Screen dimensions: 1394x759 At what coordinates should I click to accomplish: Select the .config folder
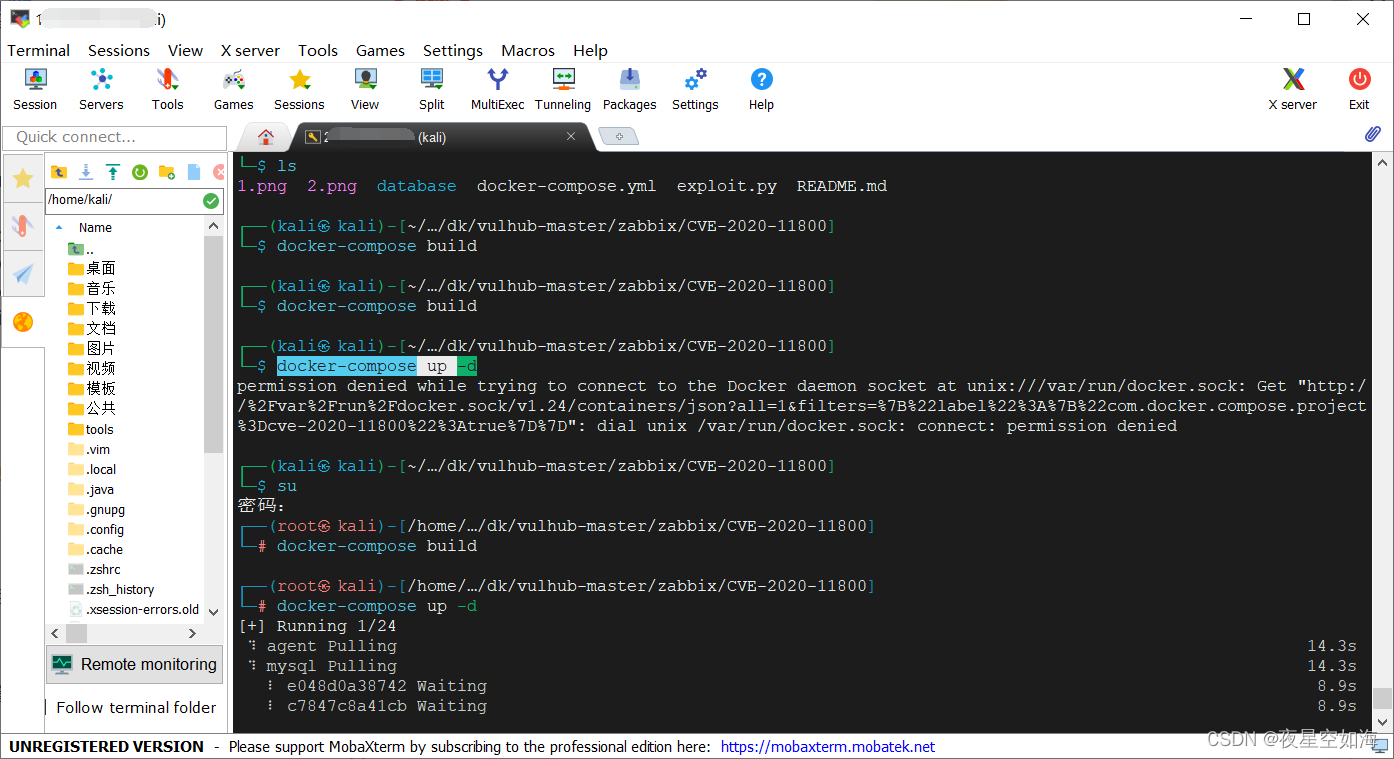click(96, 529)
